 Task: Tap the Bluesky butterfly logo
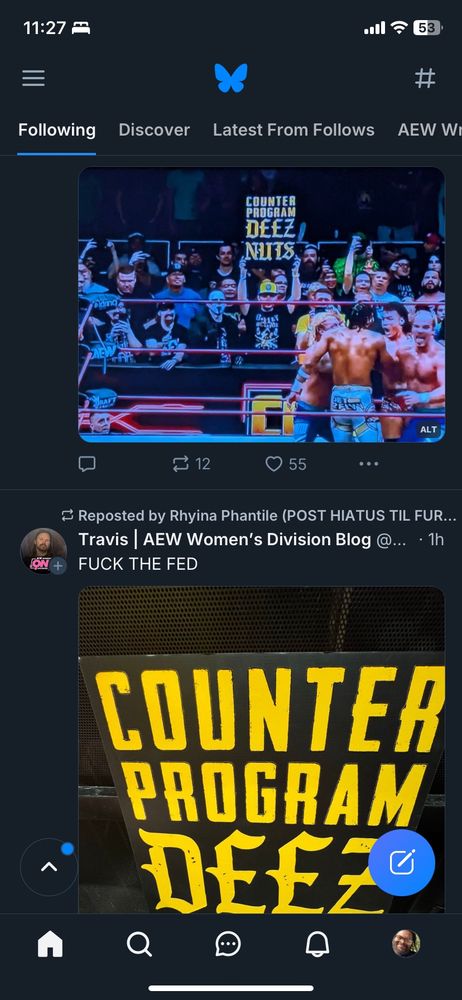tap(230, 78)
